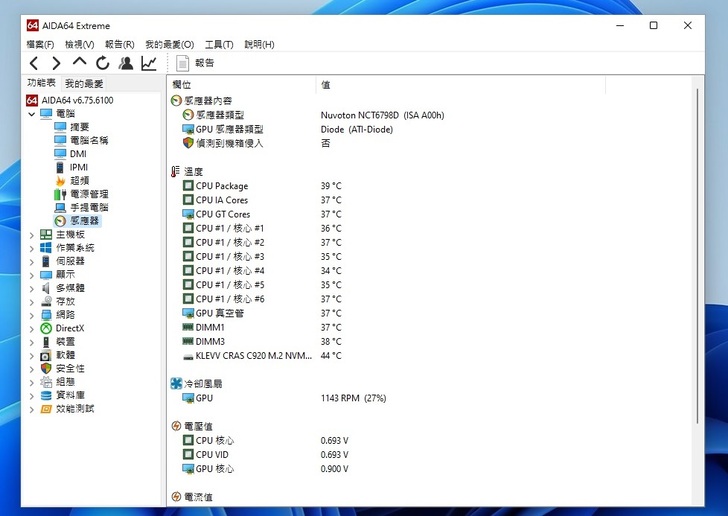Viewport: 728px width, 516px height.
Task: Expand the 效能測試 tree node
Action: tap(31, 409)
